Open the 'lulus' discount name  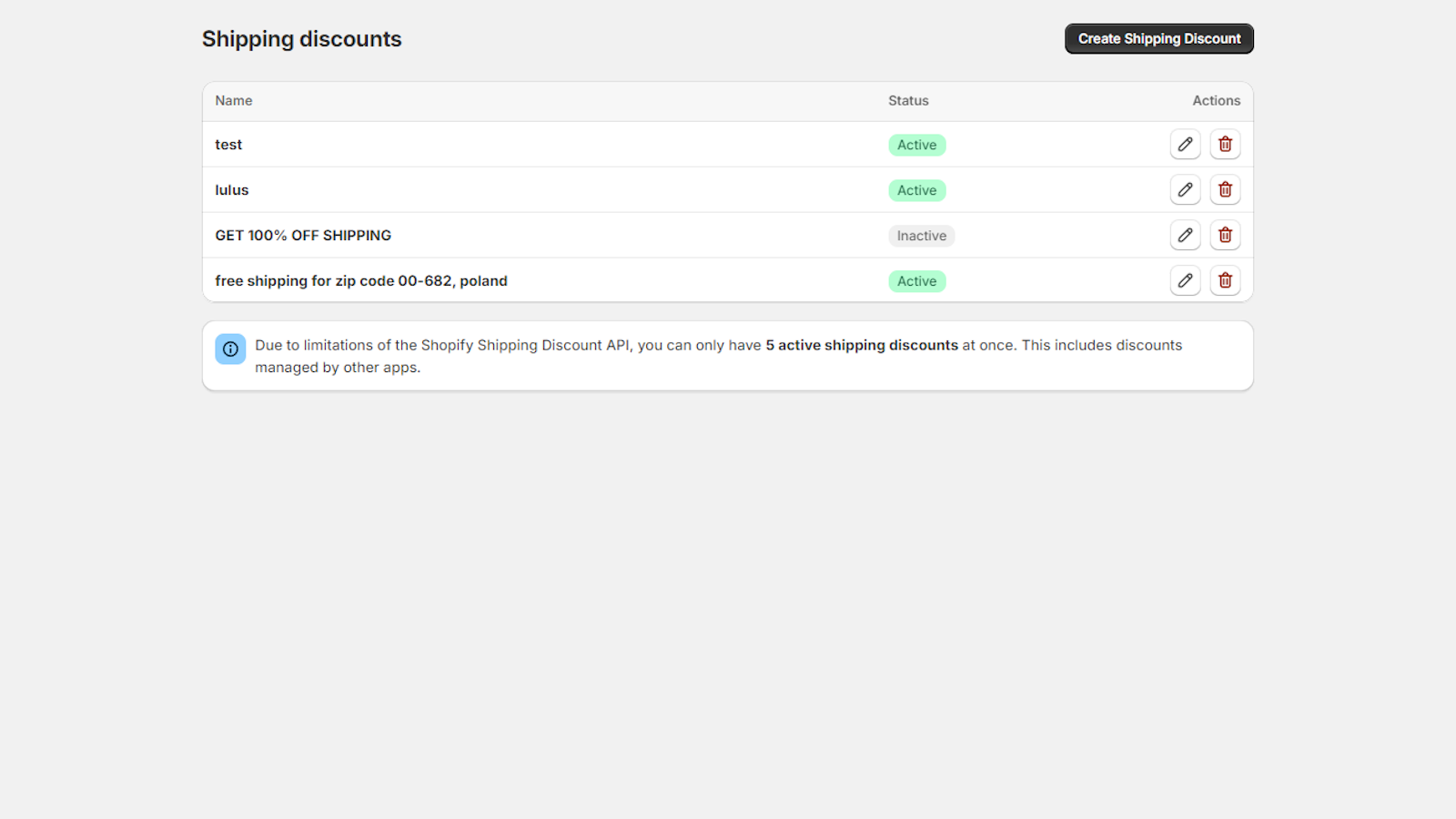[x=232, y=190]
